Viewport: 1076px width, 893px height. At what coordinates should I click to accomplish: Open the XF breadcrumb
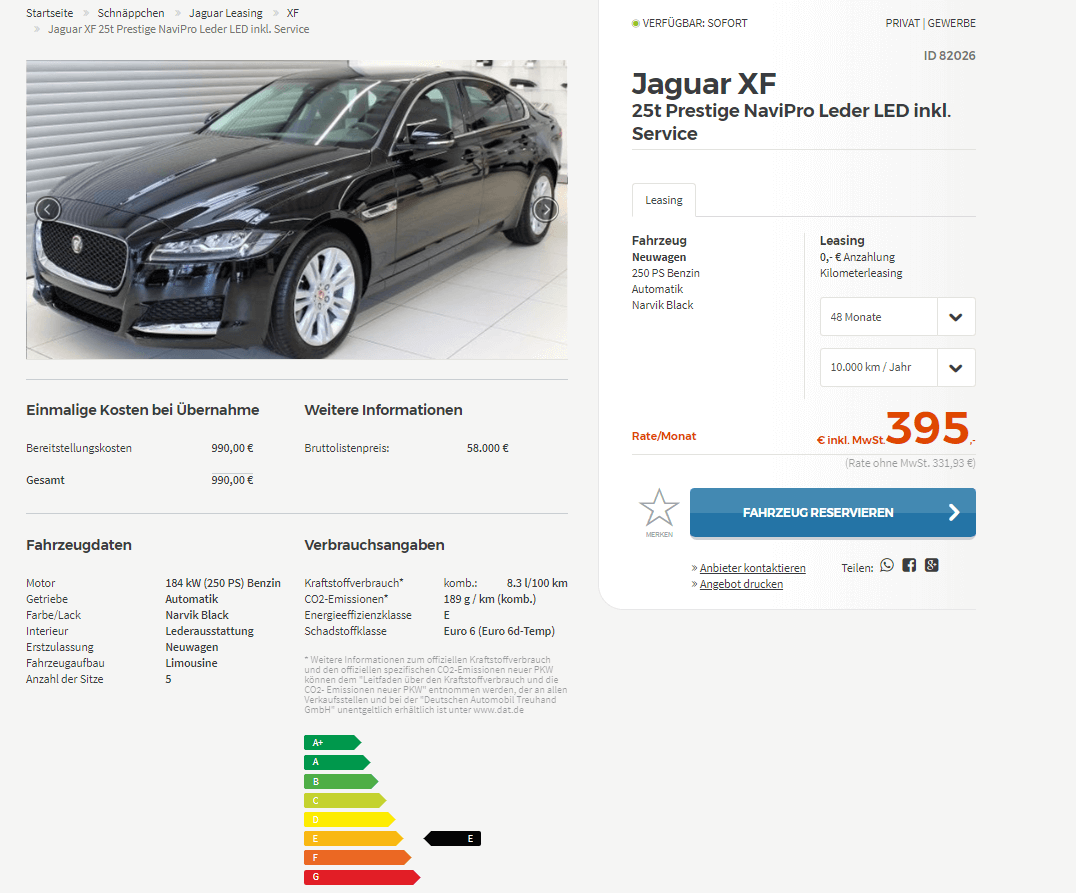[x=293, y=13]
